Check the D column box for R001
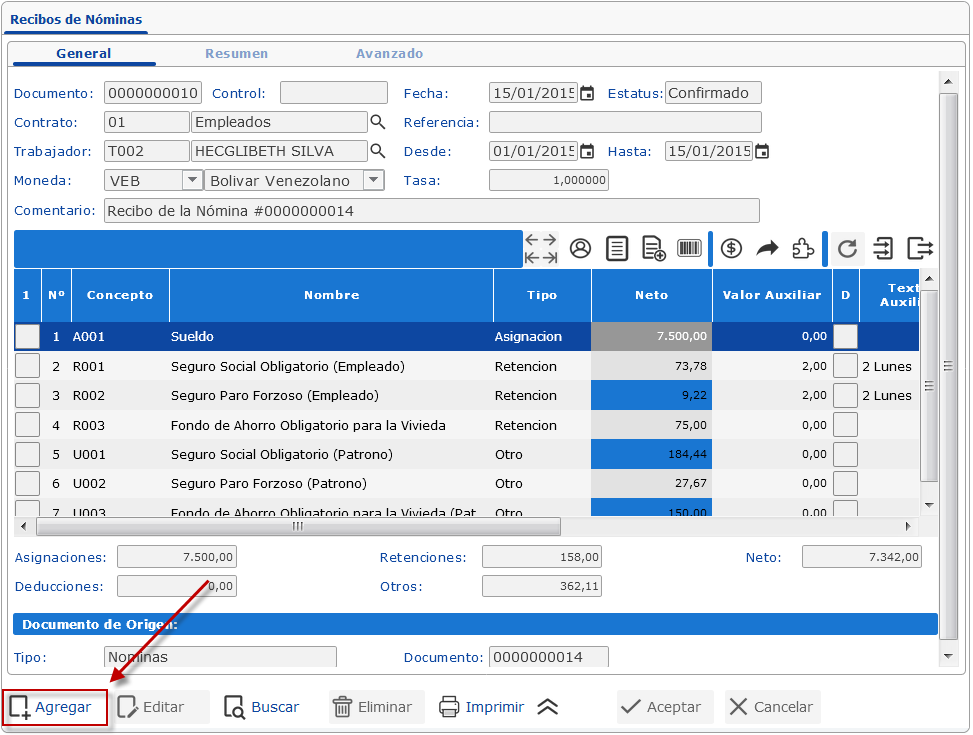 845,366
